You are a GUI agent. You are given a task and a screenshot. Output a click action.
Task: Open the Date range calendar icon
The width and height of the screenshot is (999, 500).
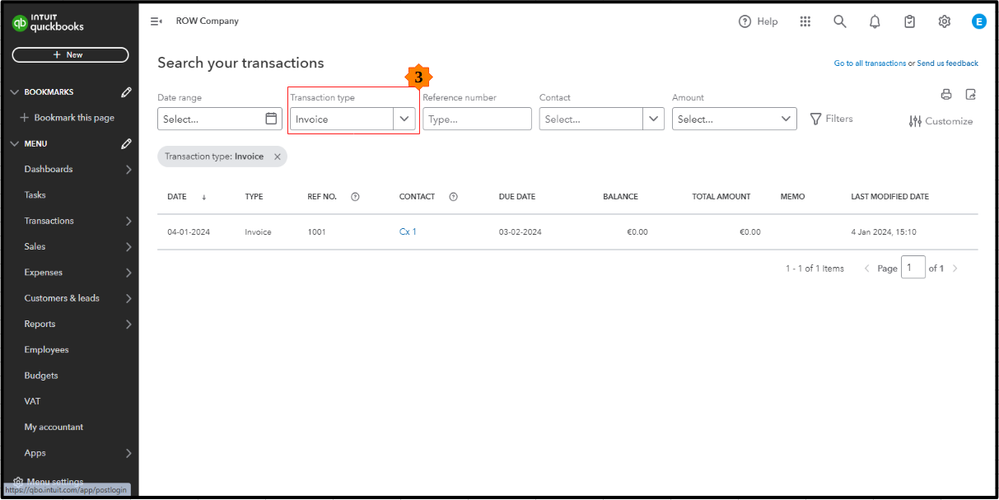(x=271, y=118)
